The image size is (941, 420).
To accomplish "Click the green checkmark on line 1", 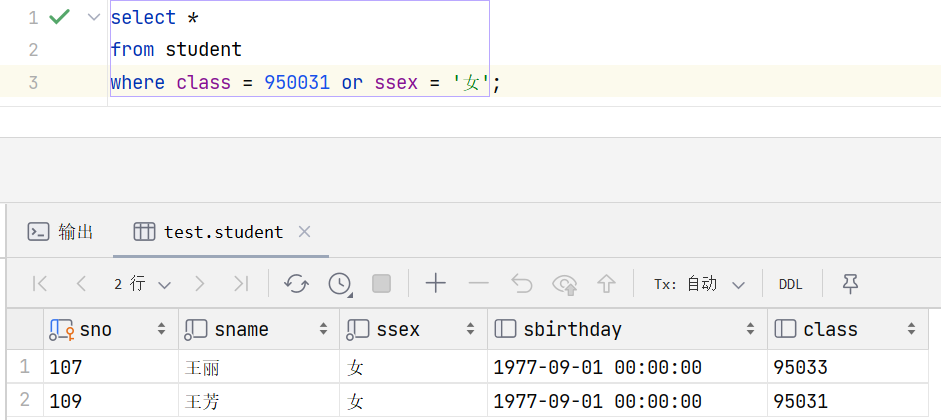I will 59,17.
